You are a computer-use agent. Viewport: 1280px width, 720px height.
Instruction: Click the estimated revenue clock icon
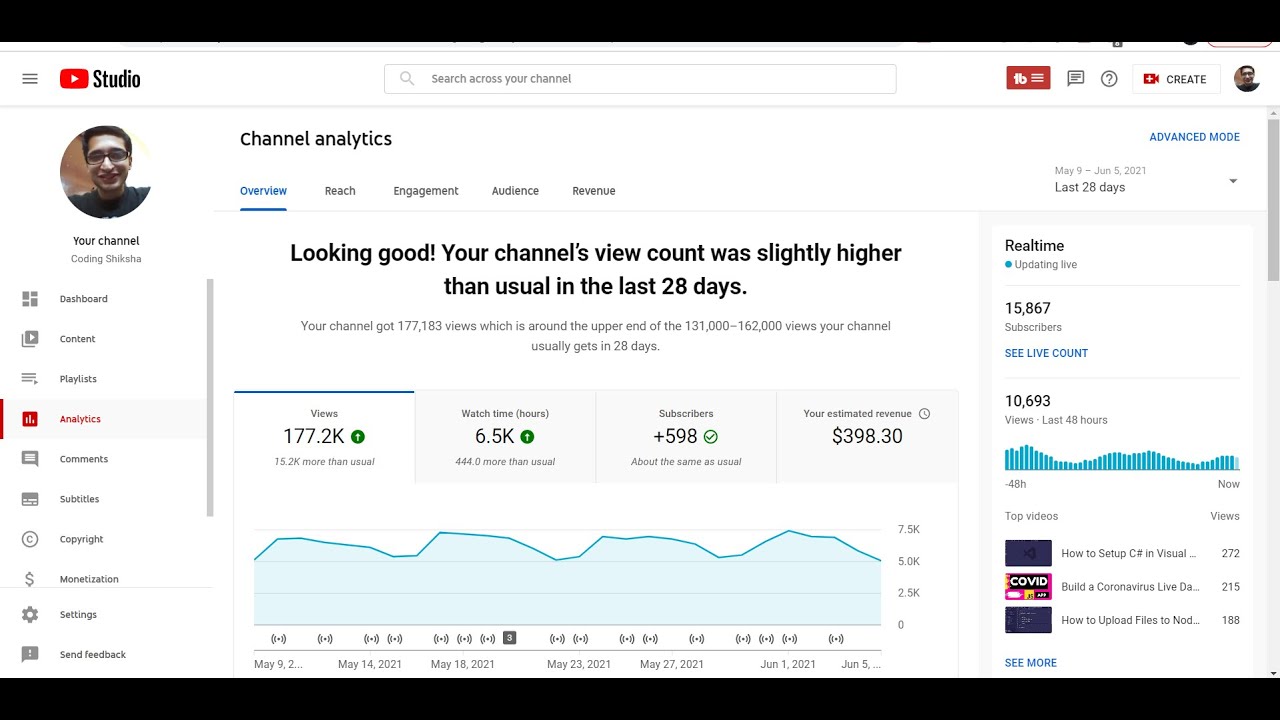pyautogui.click(x=924, y=414)
